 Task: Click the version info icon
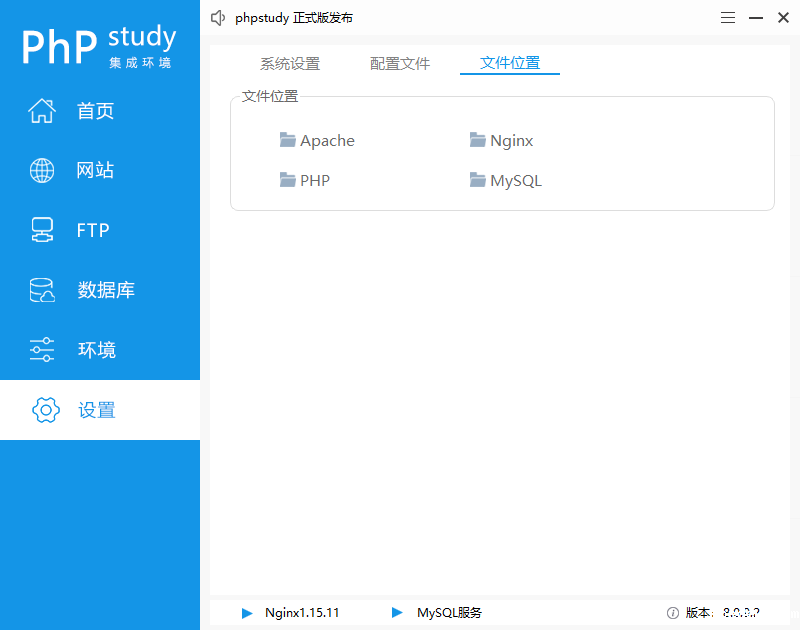pos(673,613)
